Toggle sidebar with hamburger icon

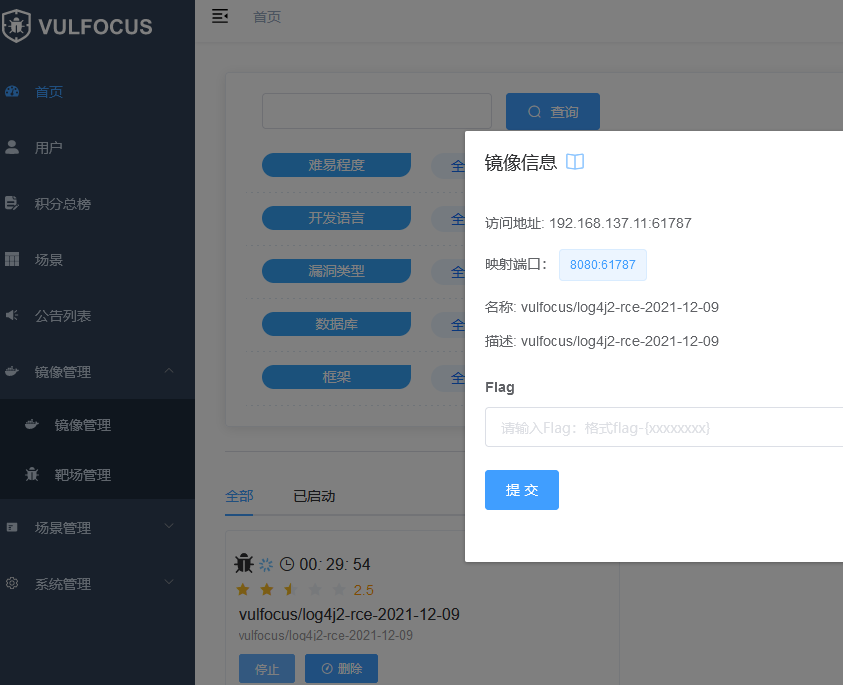tap(220, 16)
